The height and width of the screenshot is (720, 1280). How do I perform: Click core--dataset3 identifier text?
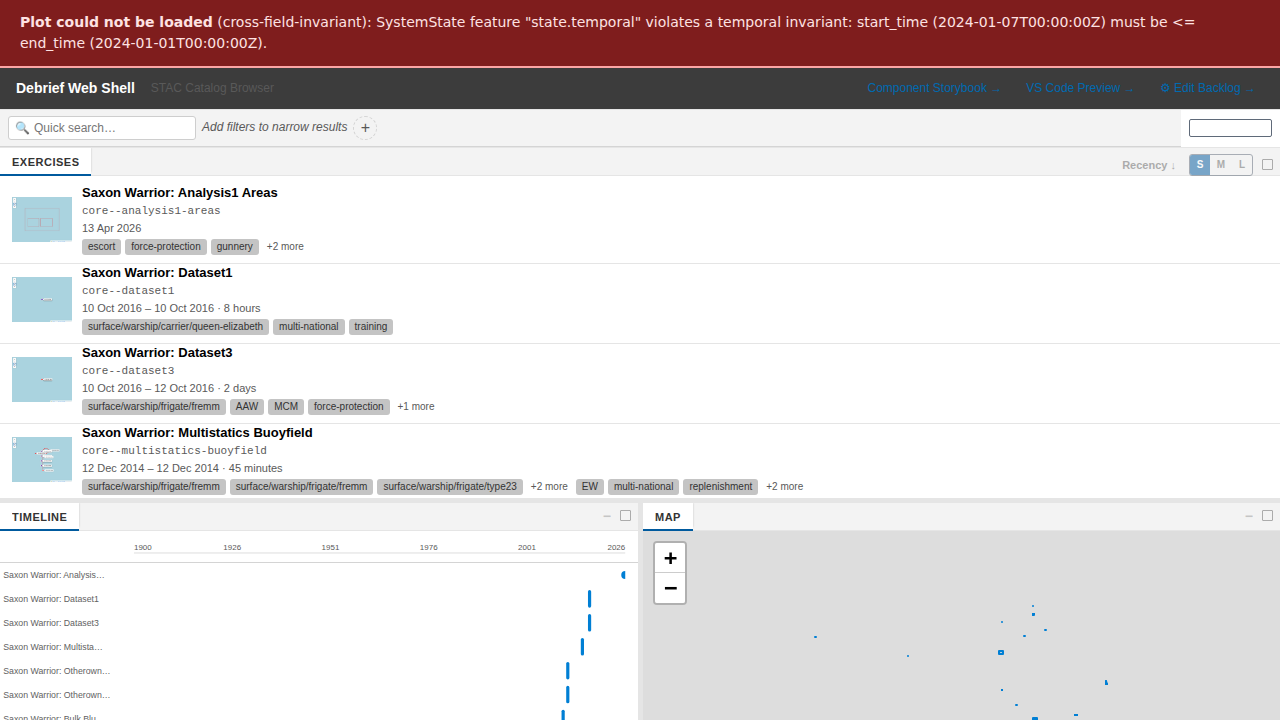point(128,371)
